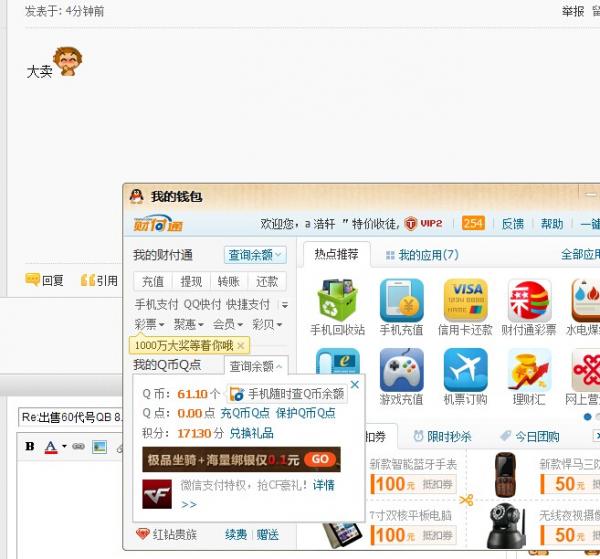Click the 极品坐骑+海量绑银 banner
The height and width of the screenshot is (559, 600).
[241, 459]
